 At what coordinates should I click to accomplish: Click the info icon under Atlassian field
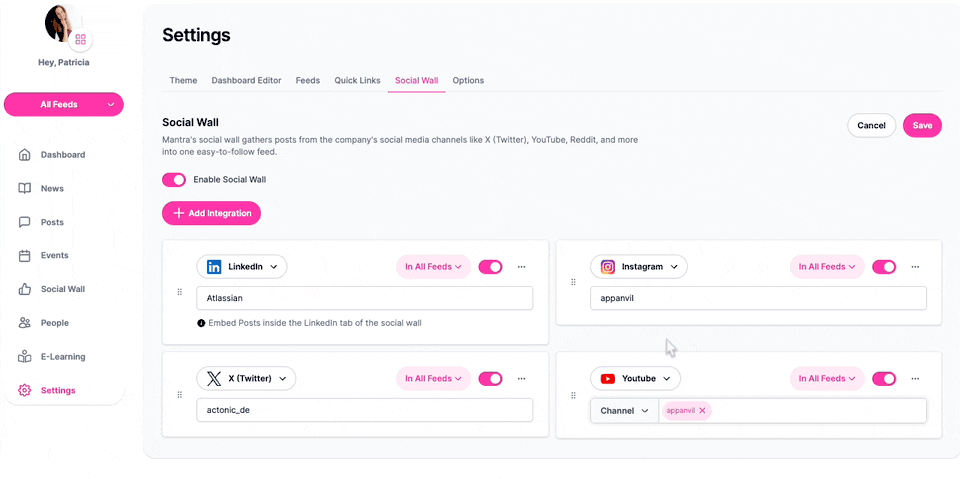tap(201, 323)
